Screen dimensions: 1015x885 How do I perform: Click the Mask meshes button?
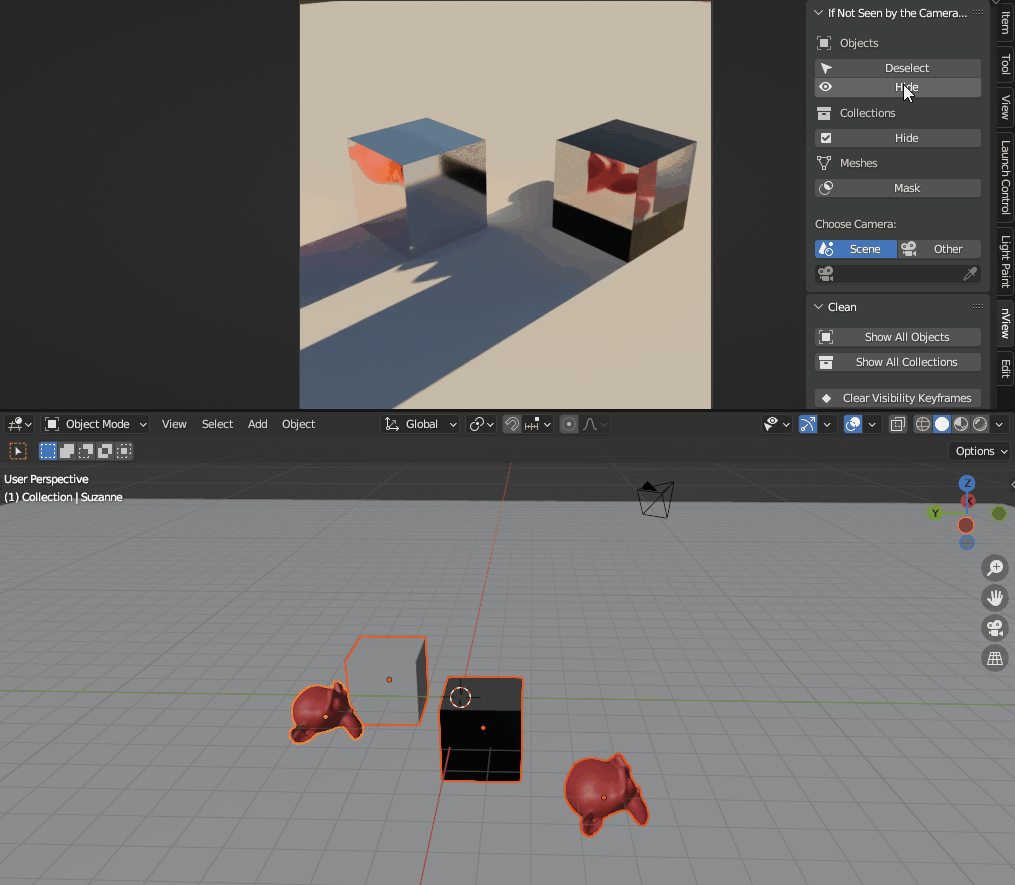(897, 188)
